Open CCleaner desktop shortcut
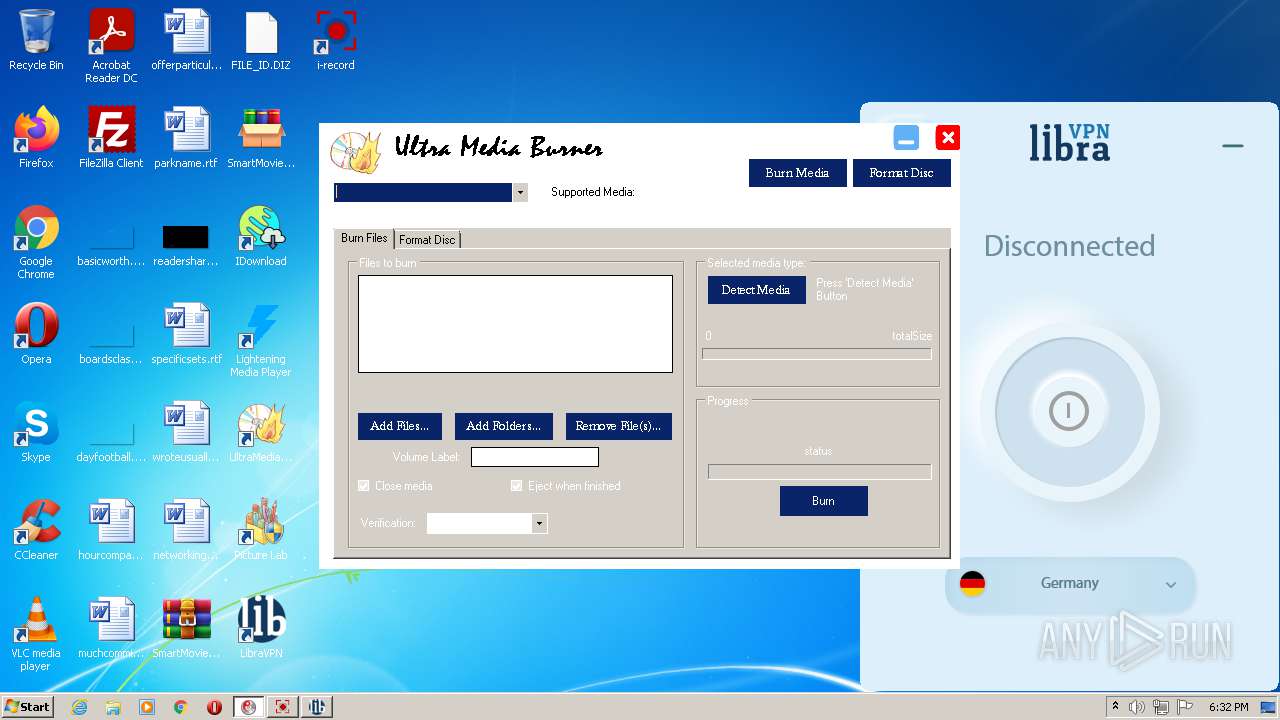The height and width of the screenshot is (720, 1280). (x=36, y=530)
